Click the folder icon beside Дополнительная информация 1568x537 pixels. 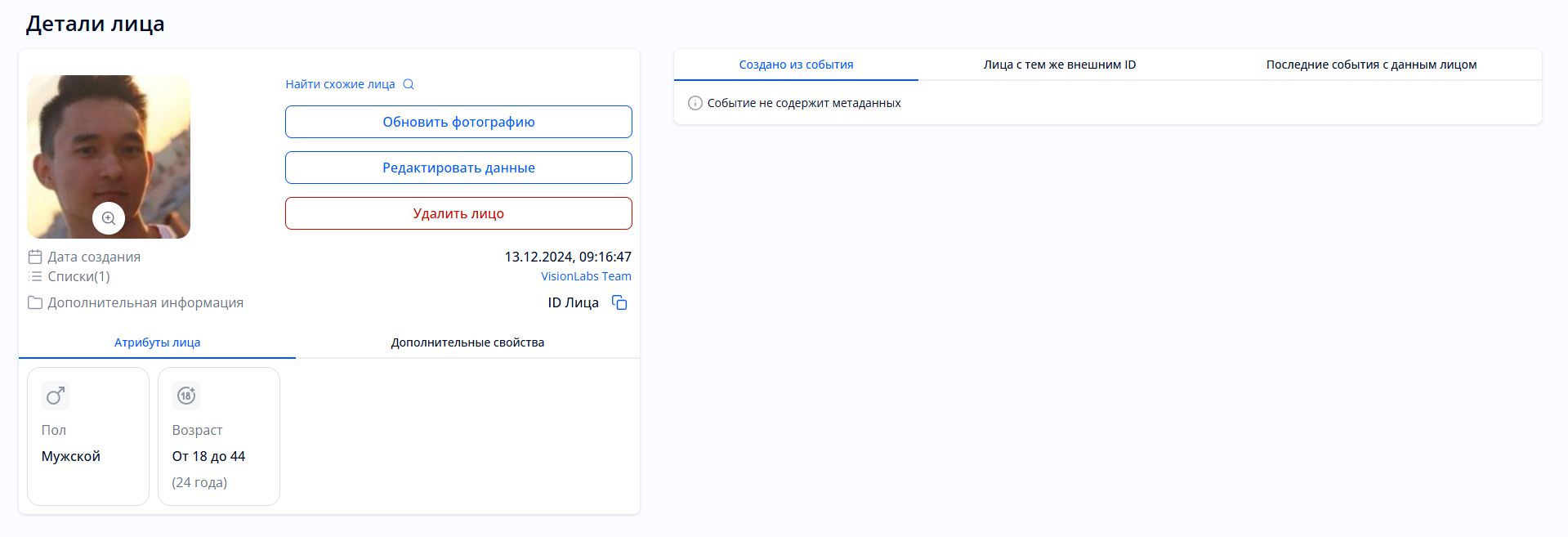pyautogui.click(x=35, y=302)
